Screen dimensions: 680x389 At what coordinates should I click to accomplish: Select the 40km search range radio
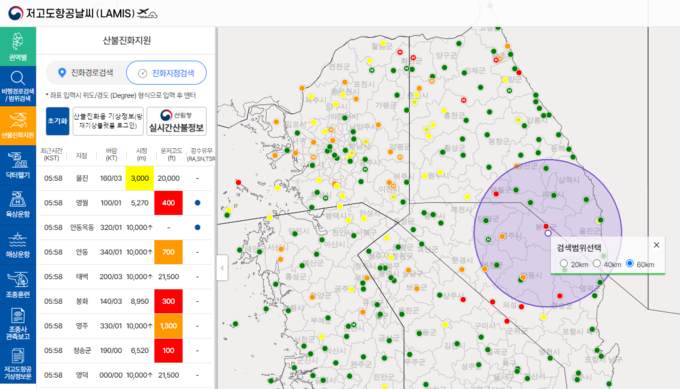[597, 263]
